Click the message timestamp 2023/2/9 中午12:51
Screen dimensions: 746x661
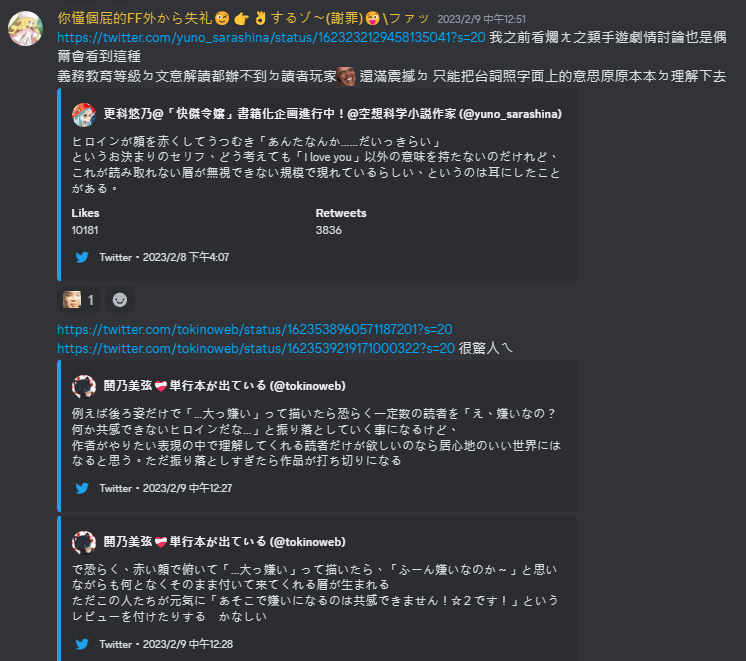[x=481, y=20]
